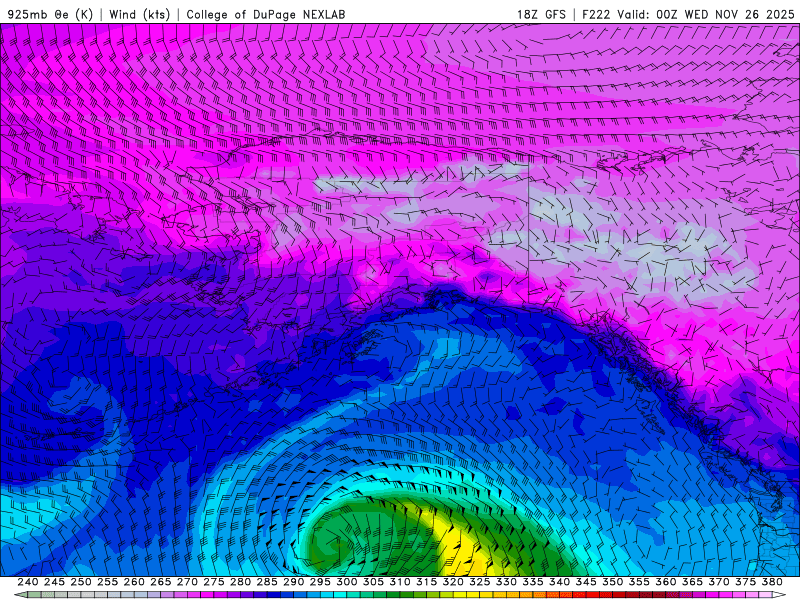Select the 250 value on the color scale
Screen dimensions: 800x600
click(81, 582)
